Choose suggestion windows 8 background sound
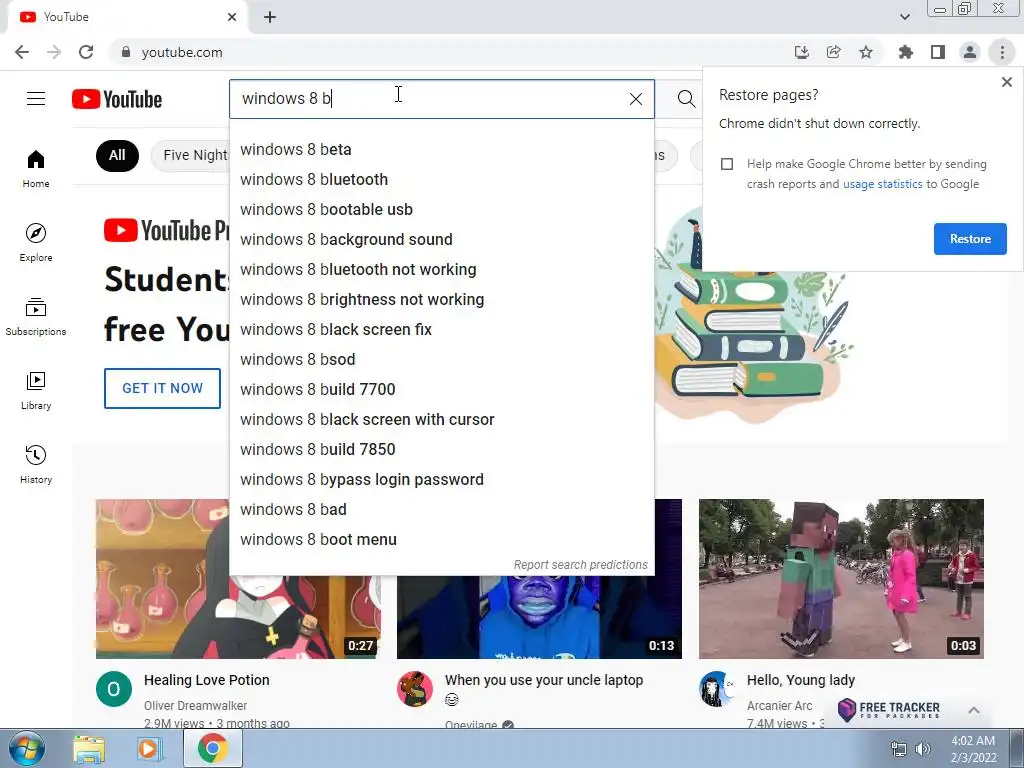This screenshot has width=1024, height=768. tap(441, 240)
